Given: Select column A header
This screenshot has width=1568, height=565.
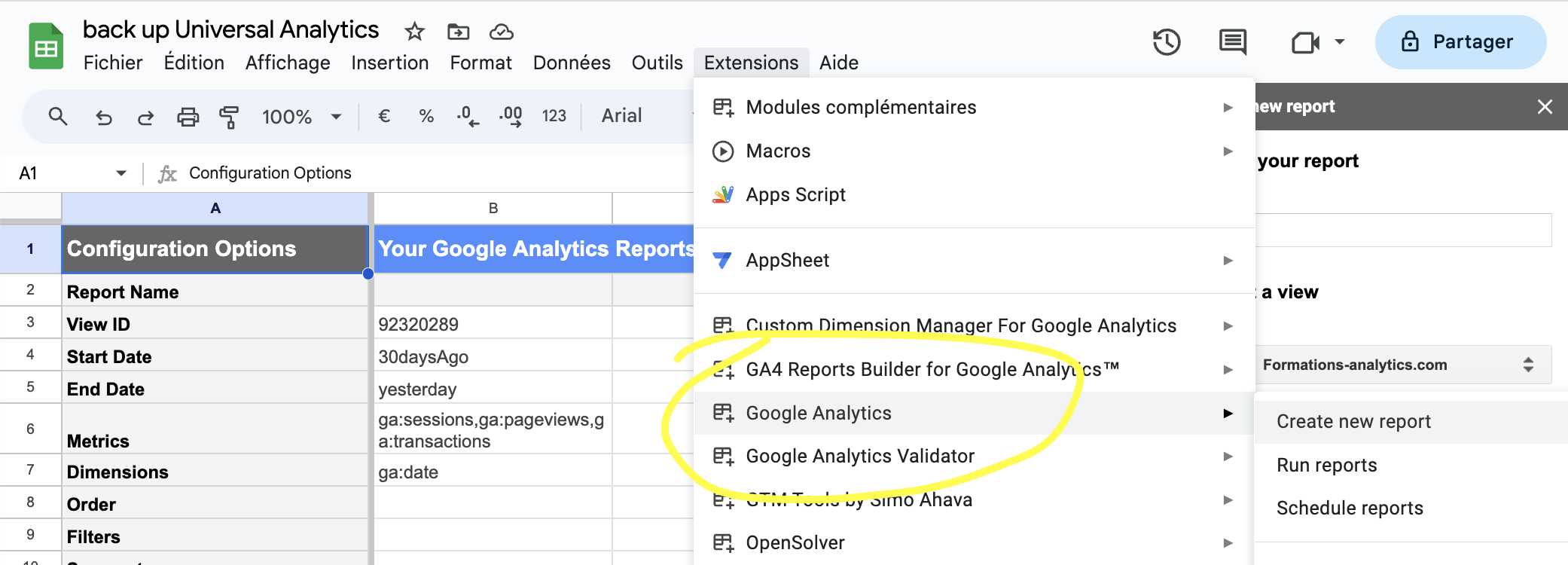Looking at the screenshot, I should pos(215,208).
